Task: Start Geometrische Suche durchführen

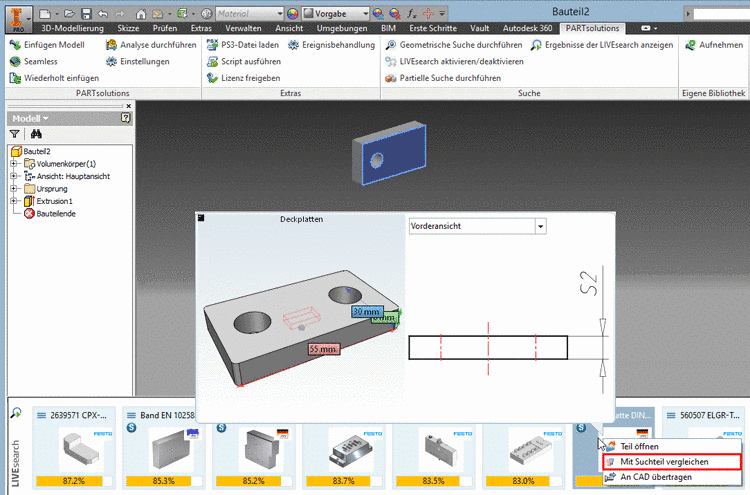Action: [x=454, y=45]
